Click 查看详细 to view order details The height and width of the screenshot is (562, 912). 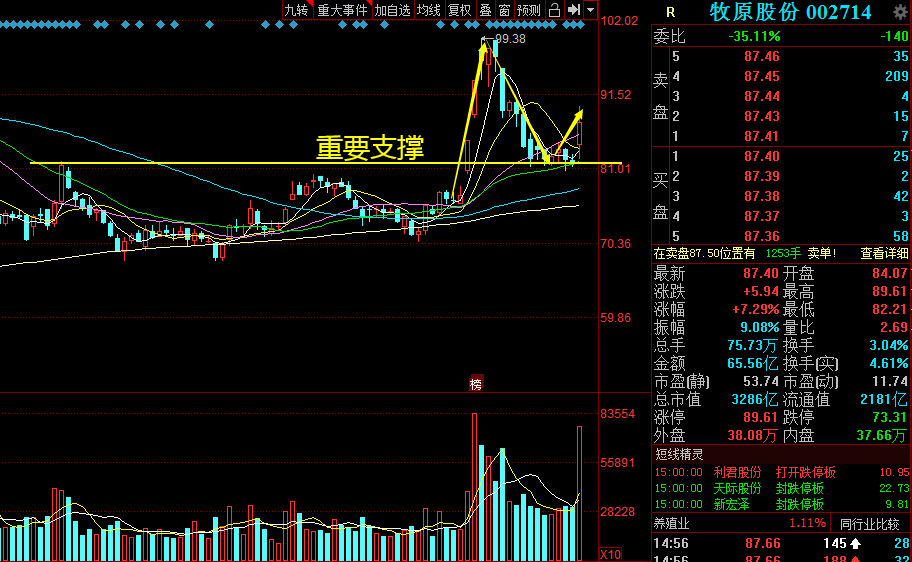884,254
